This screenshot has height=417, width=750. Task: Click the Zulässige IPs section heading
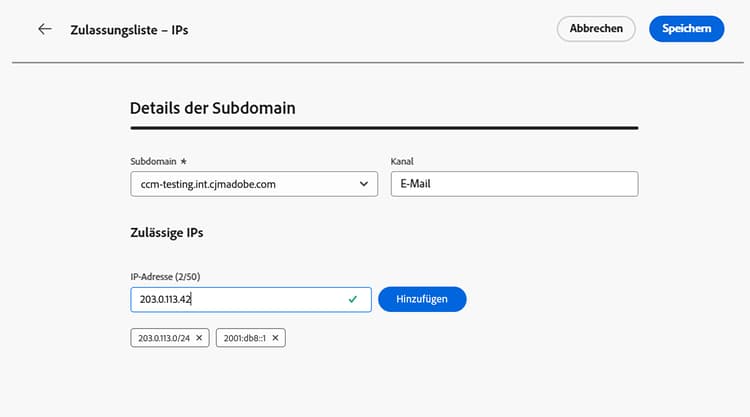click(x=167, y=233)
